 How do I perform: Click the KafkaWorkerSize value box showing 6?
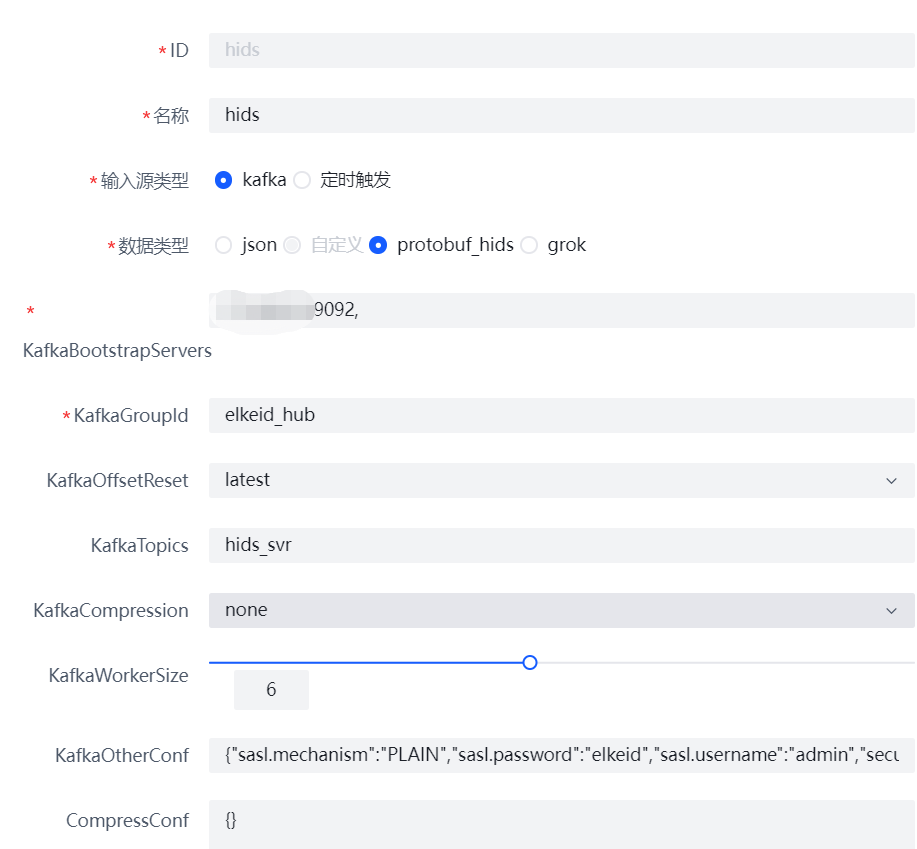click(270, 689)
